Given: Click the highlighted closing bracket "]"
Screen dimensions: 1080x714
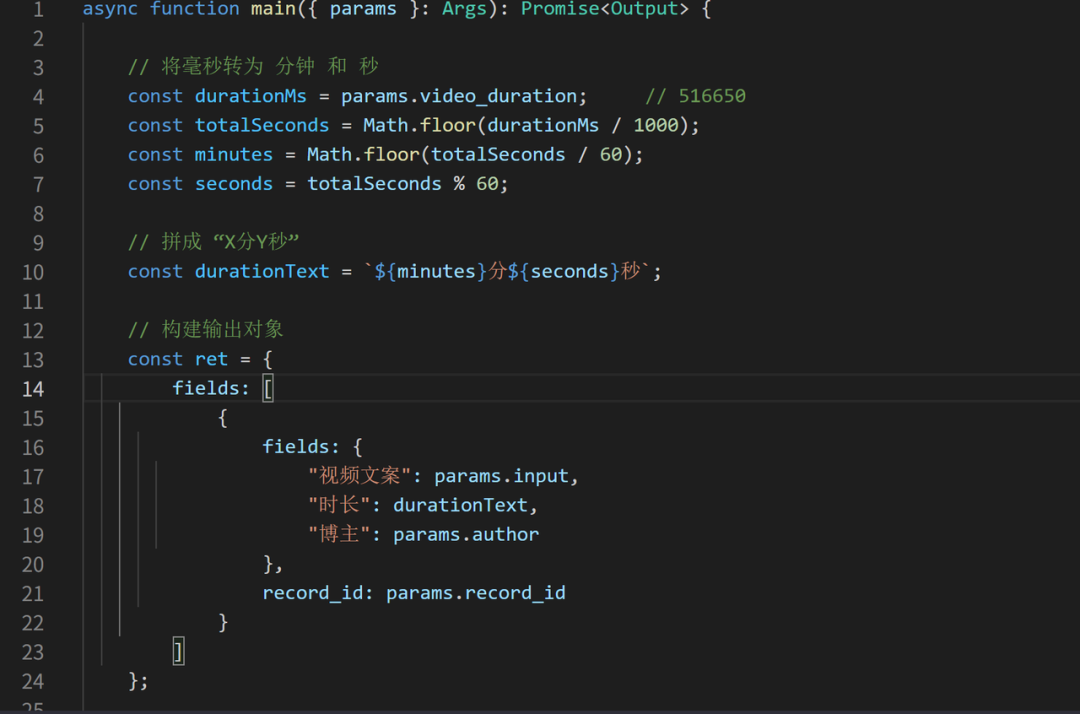Looking at the screenshot, I should tap(178, 651).
